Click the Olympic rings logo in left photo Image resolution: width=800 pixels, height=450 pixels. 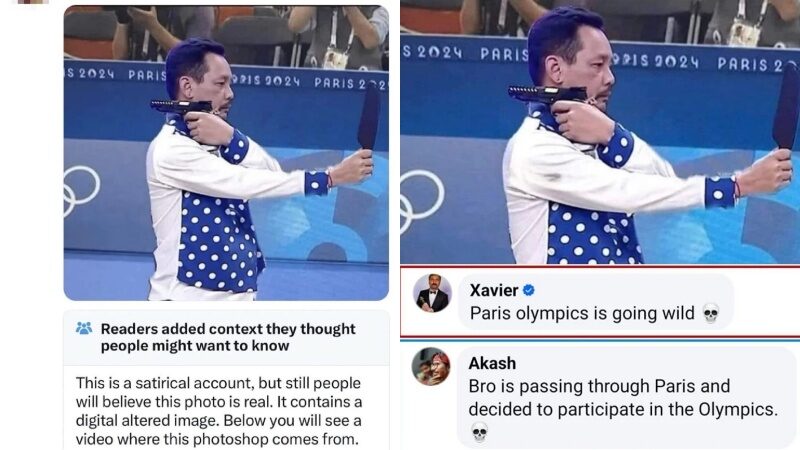pyautogui.click(x=81, y=191)
